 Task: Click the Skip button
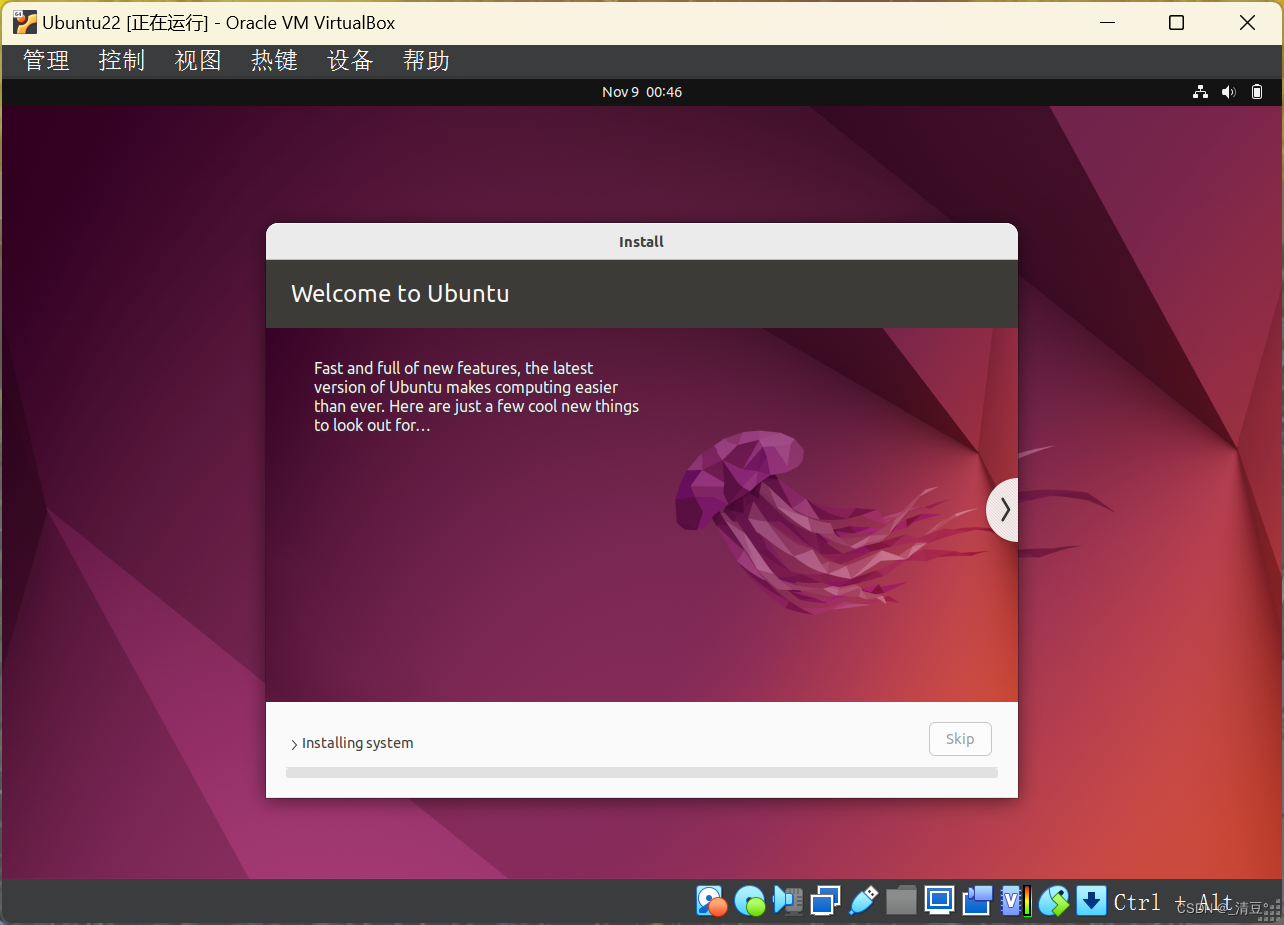(x=960, y=739)
